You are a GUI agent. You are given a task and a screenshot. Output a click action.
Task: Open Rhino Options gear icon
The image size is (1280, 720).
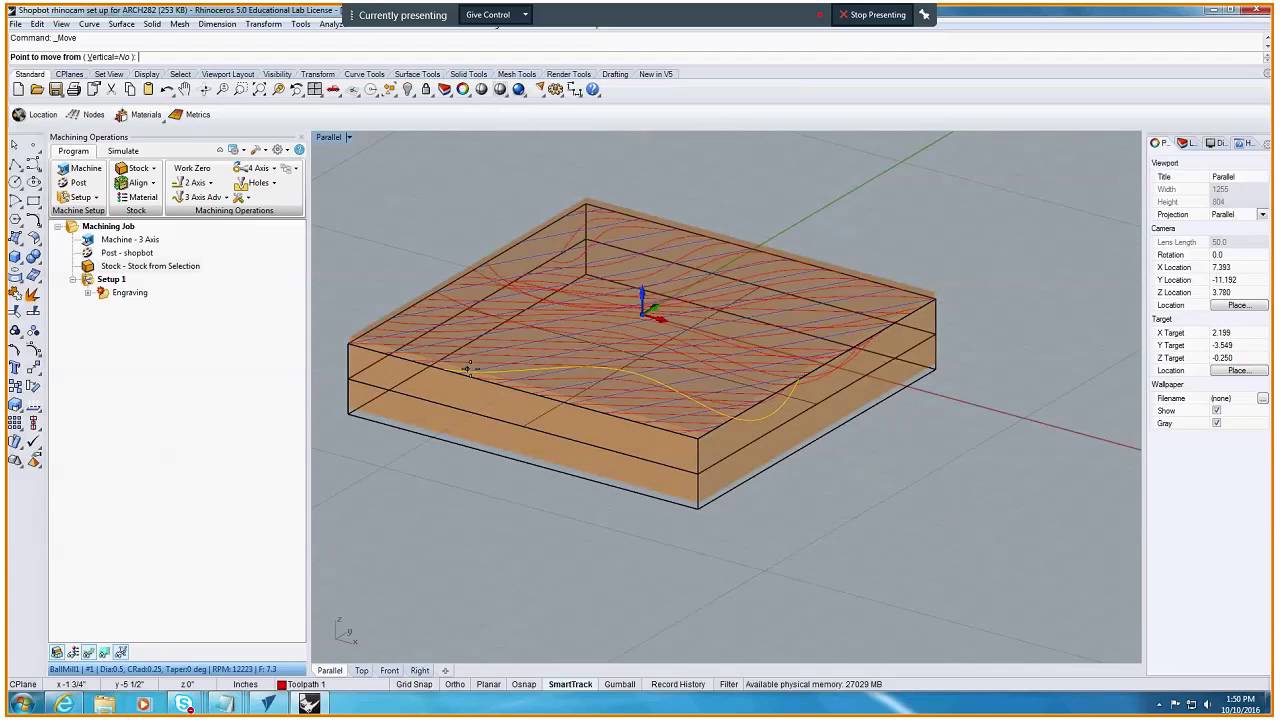tap(556, 90)
